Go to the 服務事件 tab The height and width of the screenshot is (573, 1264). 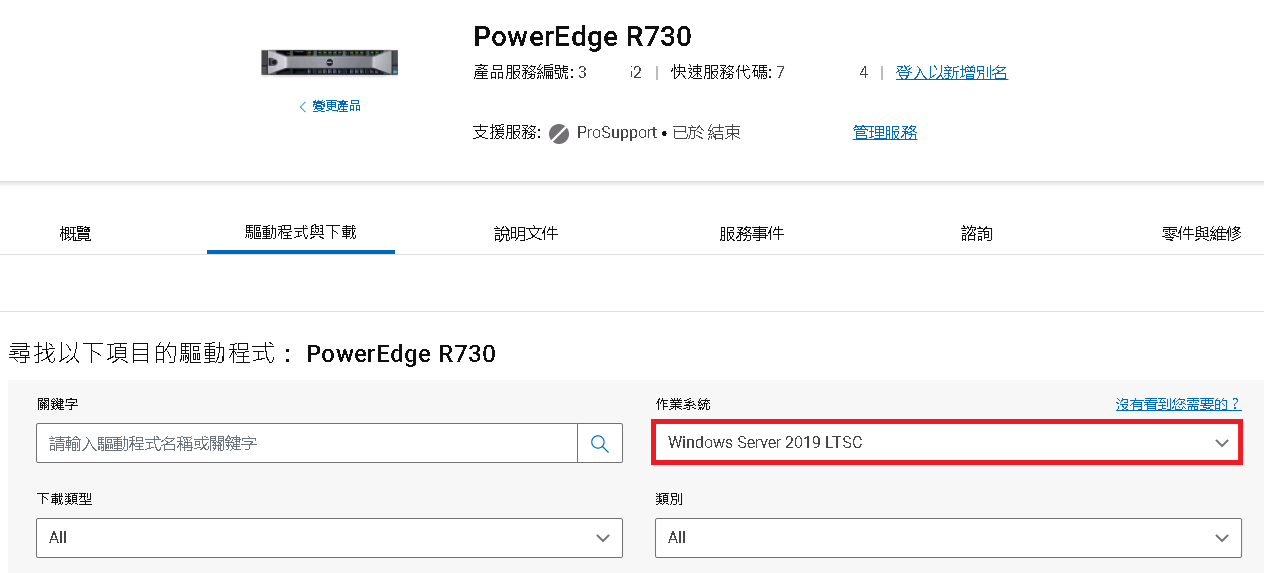[x=751, y=233]
